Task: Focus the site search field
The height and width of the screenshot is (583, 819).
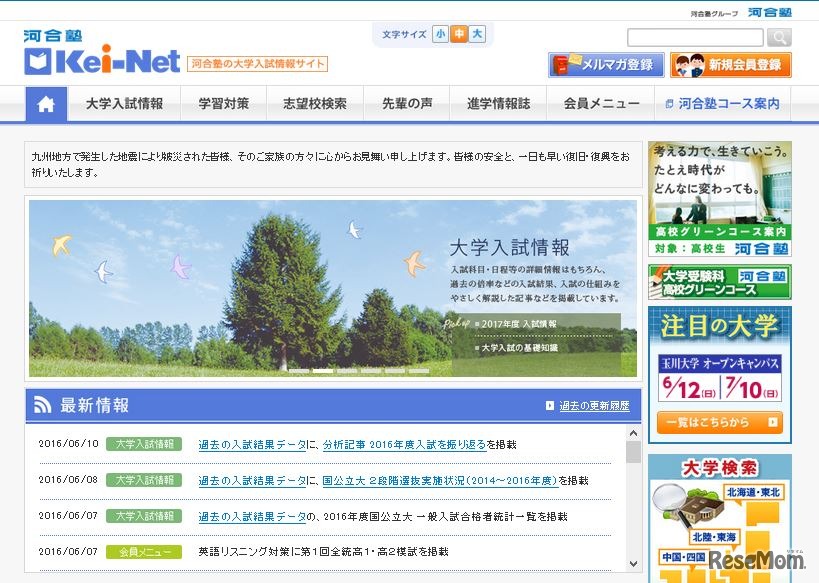Action: point(695,37)
